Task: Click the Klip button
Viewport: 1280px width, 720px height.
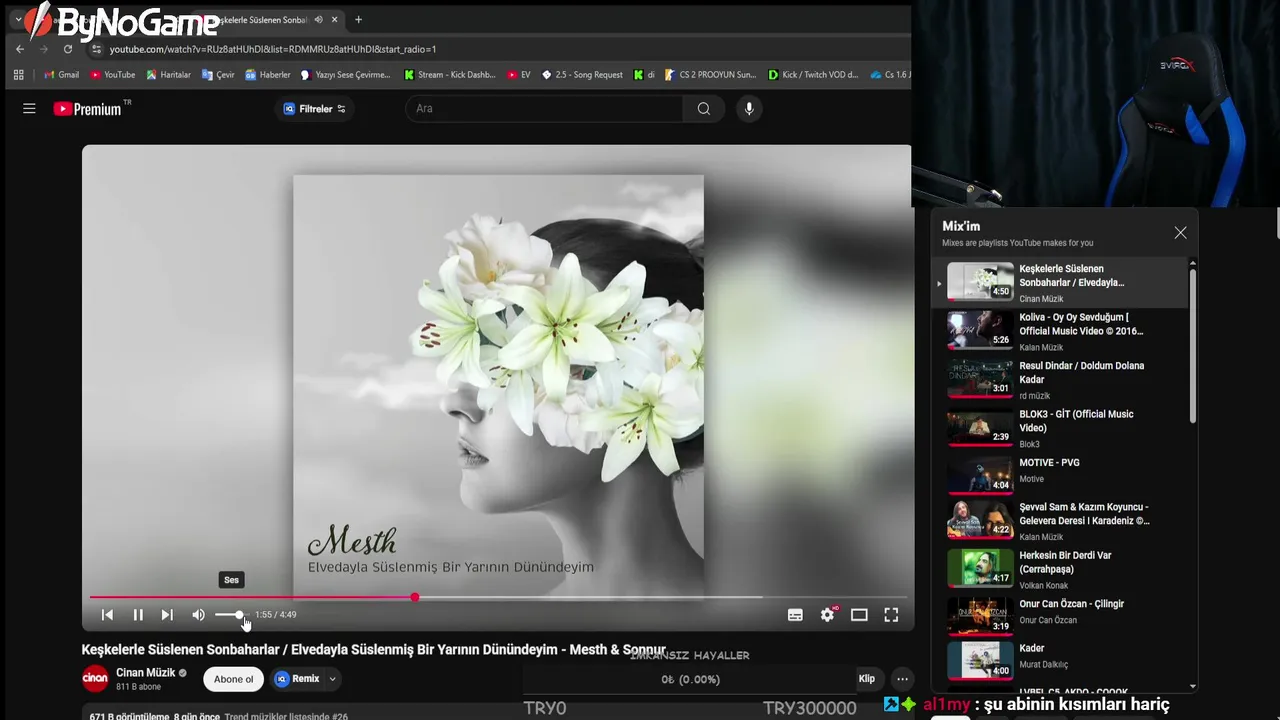Action: tap(866, 679)
